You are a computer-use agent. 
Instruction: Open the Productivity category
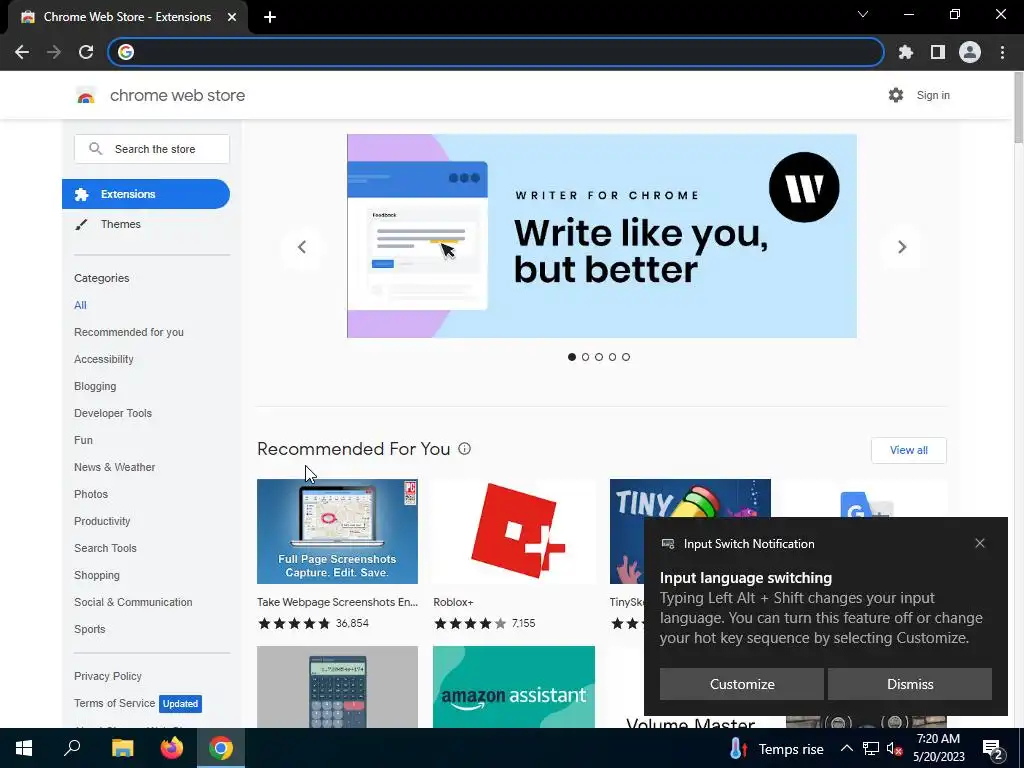click(102, 521)
